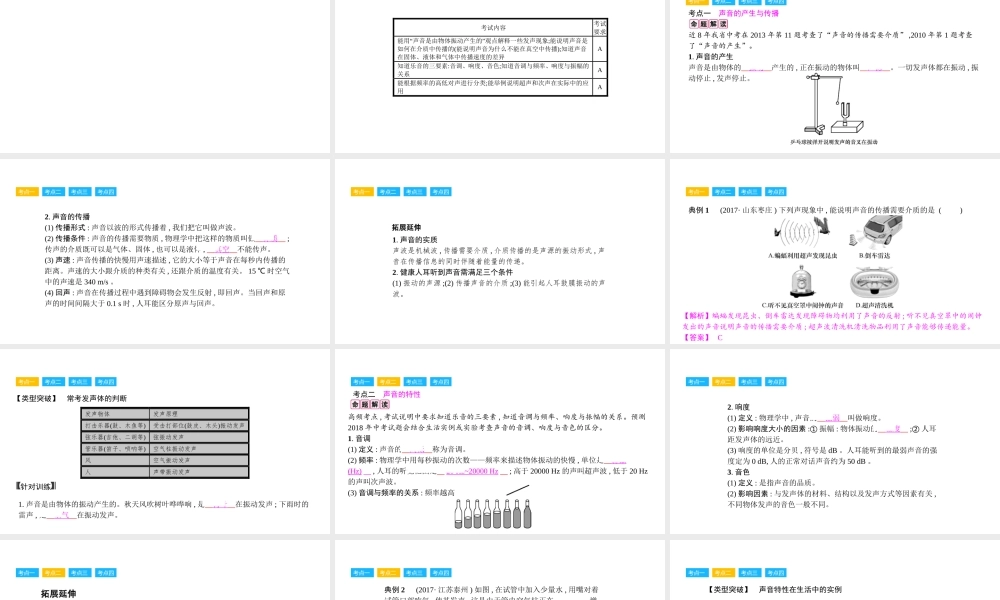Select 考点二 tab on 声音的特性 slide

click(388, 382)
